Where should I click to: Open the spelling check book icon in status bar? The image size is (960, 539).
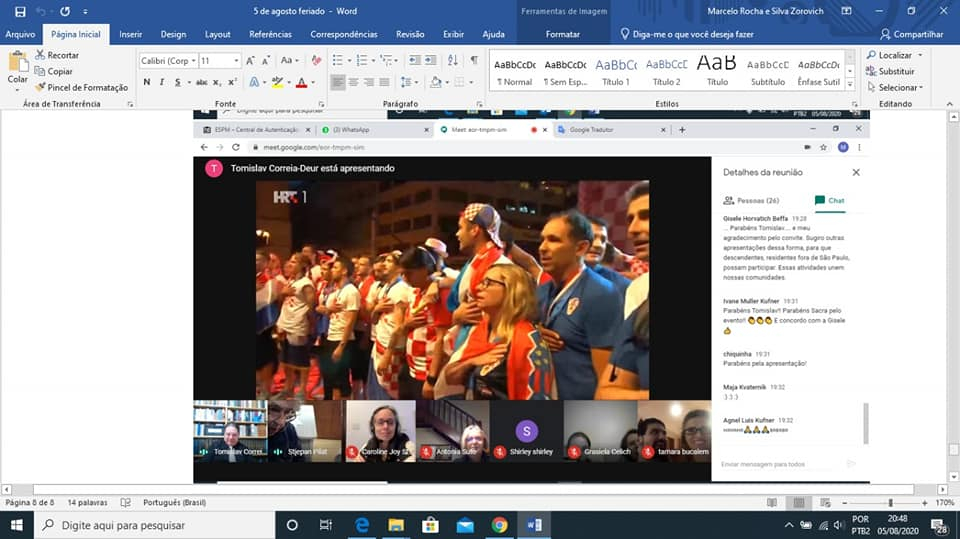[126, 502]
